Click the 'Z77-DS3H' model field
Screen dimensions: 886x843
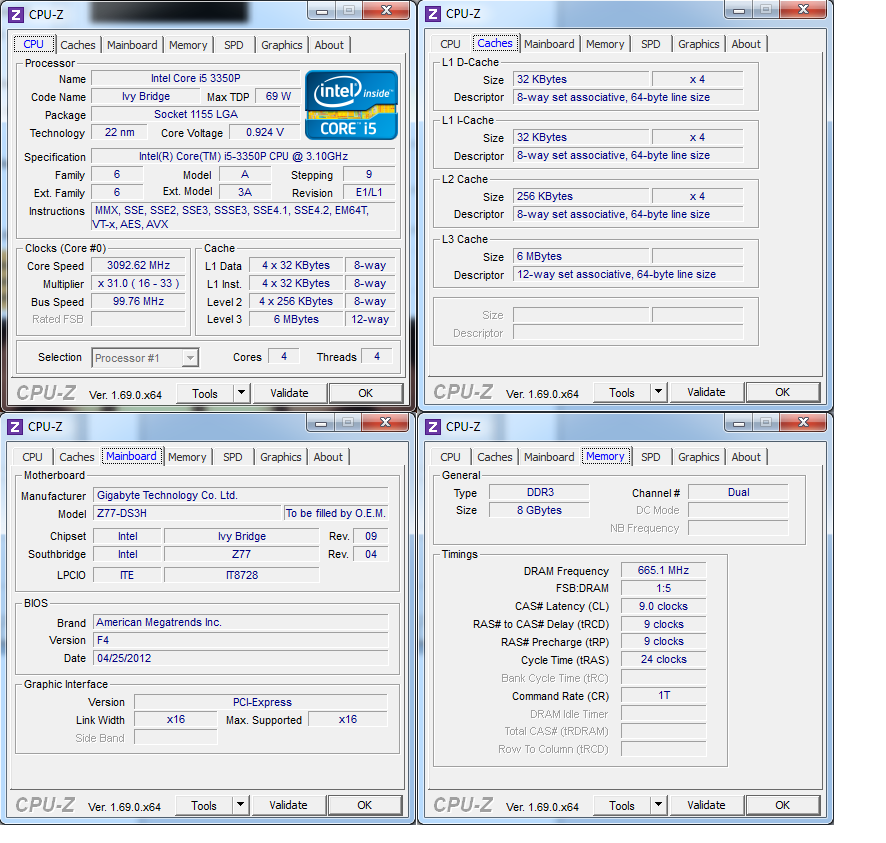pos(186,514)
